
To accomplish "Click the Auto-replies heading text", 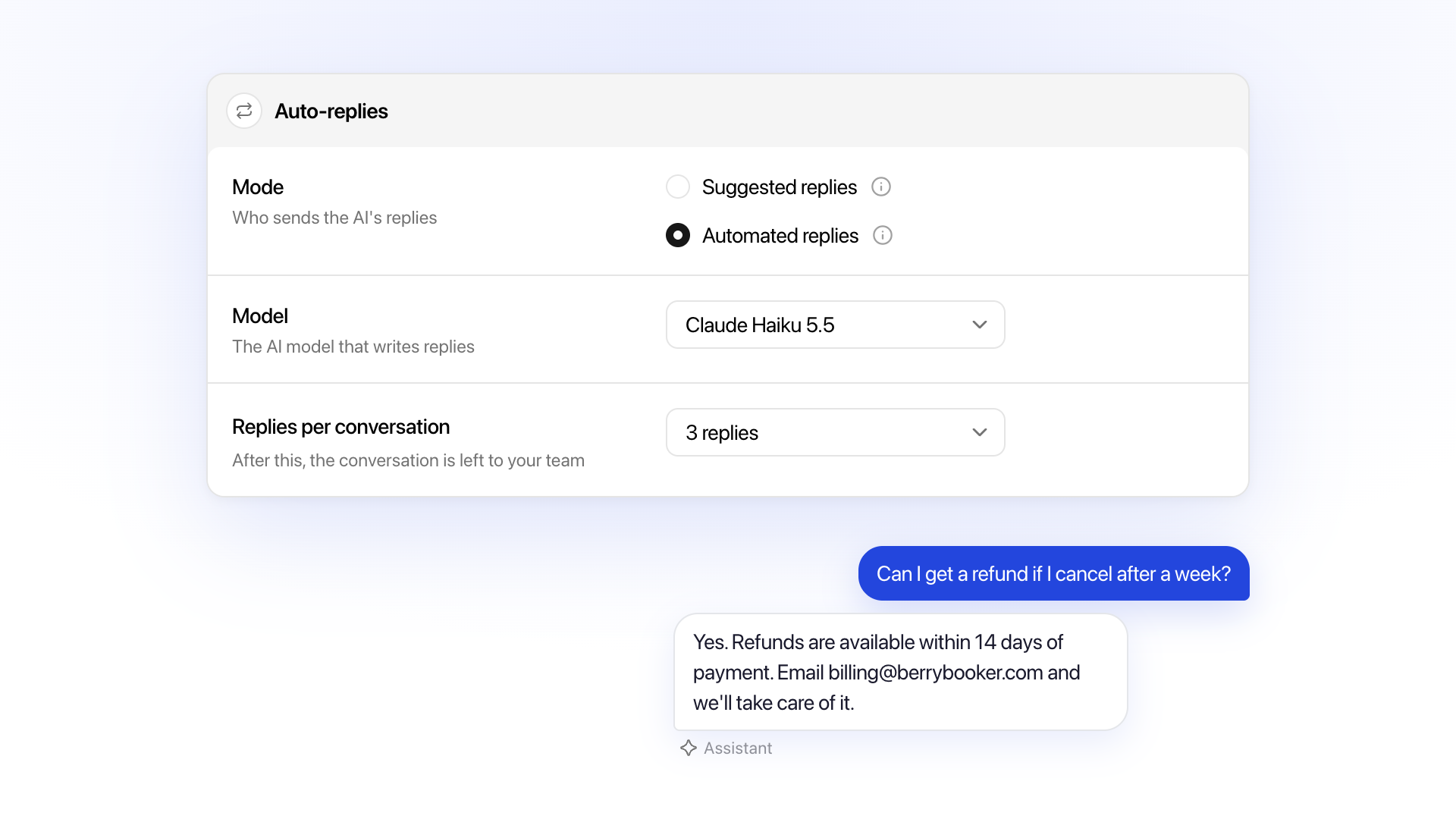I will coord(331,111).
